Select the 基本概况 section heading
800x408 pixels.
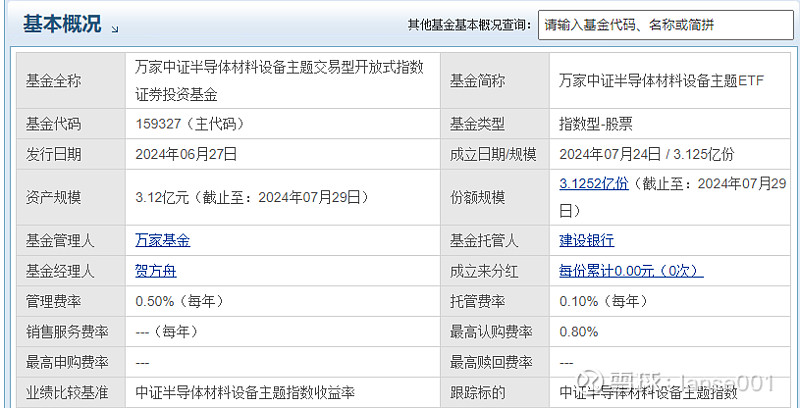62,24
